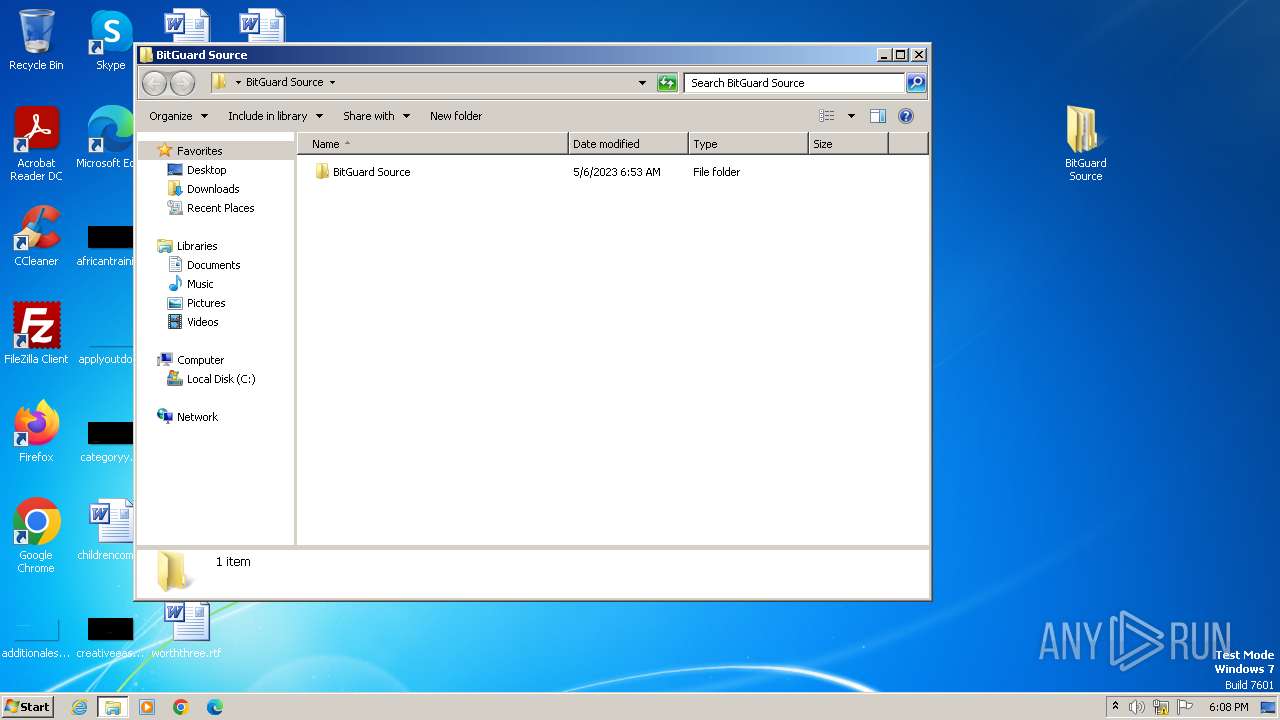Open the address bar history dropdown arrow
1280x720 pixels.
[x=642, y=83]
